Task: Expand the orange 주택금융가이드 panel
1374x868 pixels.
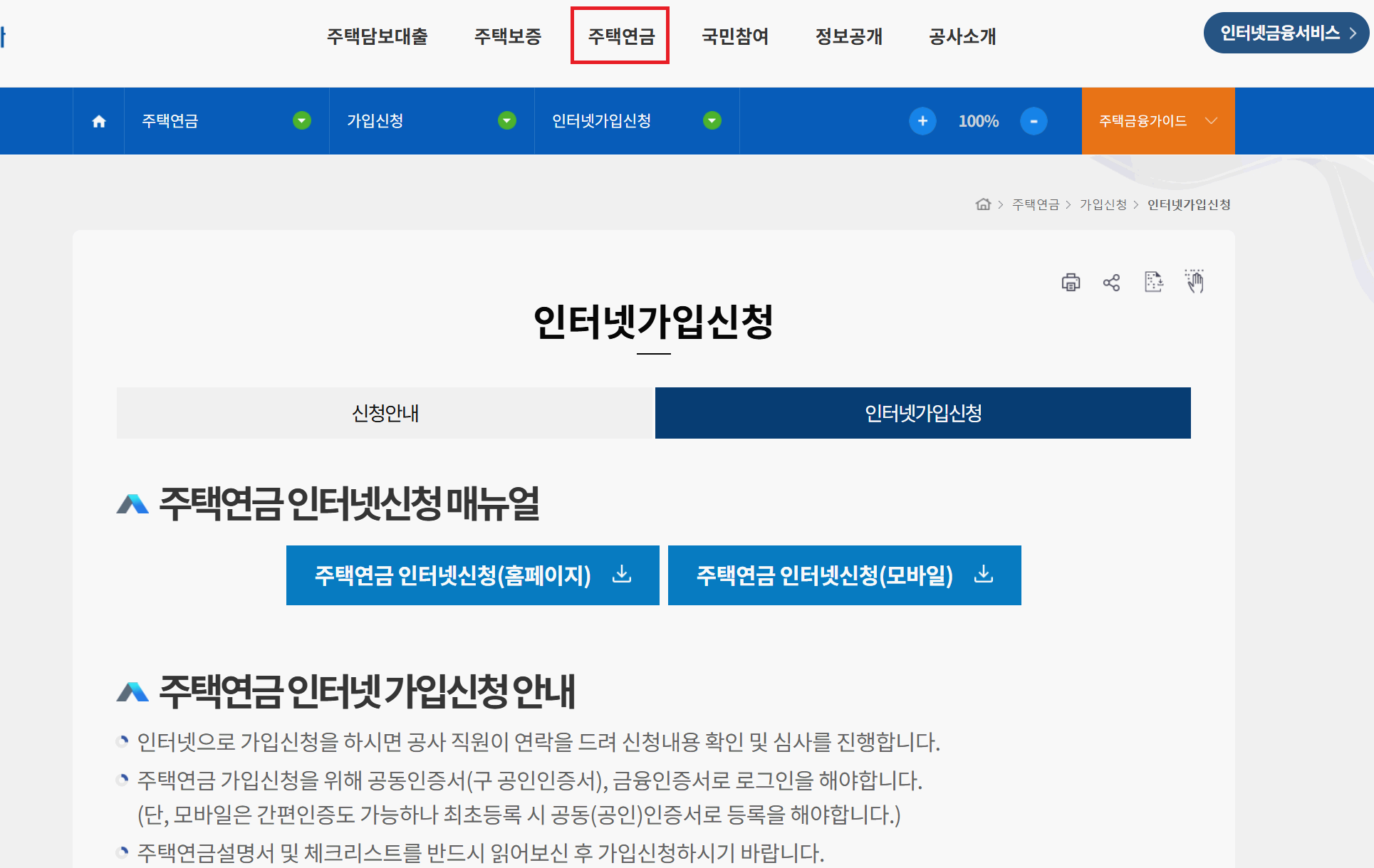Action: (1158, 121)
